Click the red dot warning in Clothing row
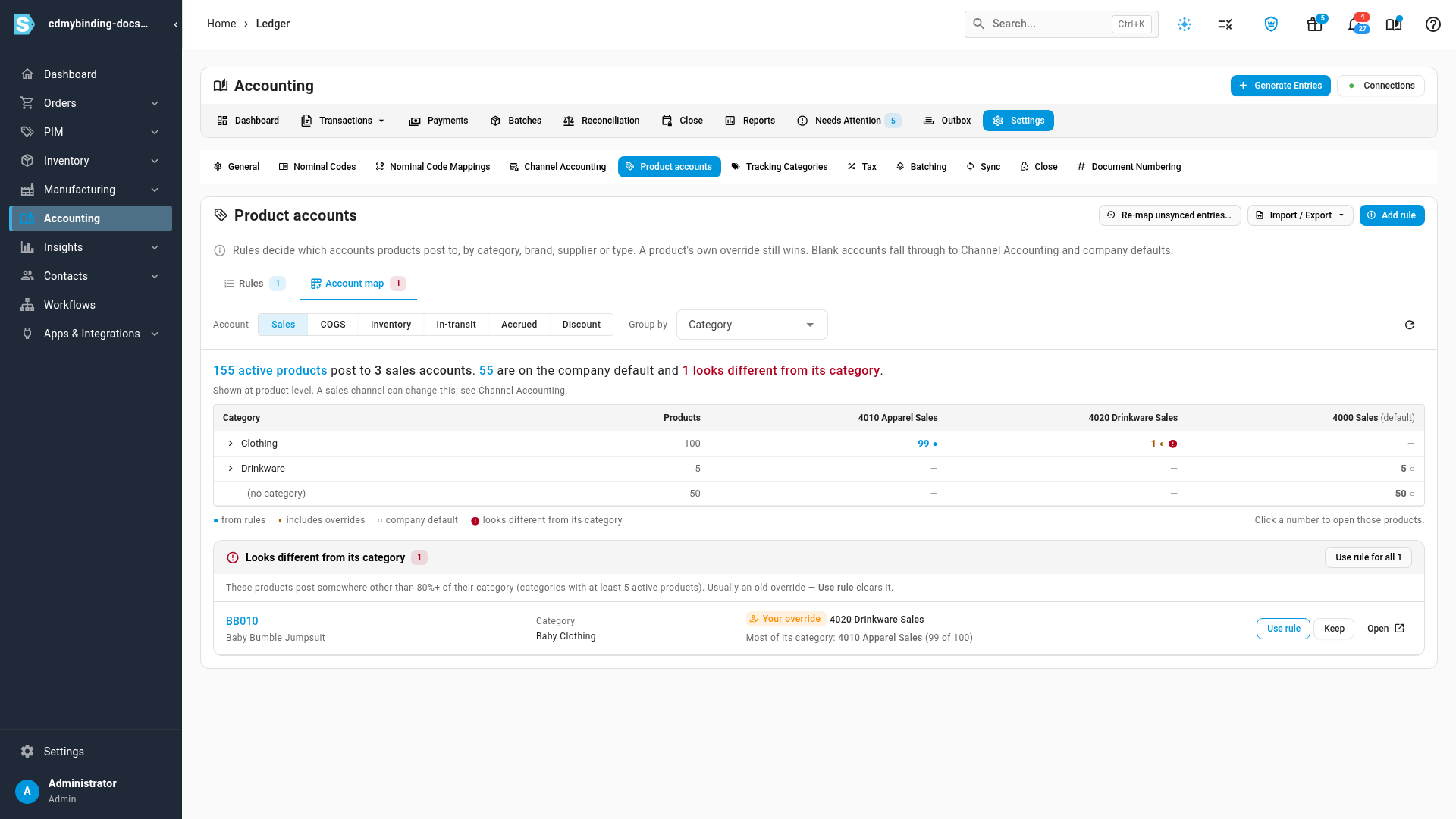The height and width of the screenshot is (819, 1456). click(x=1173, y=444)
